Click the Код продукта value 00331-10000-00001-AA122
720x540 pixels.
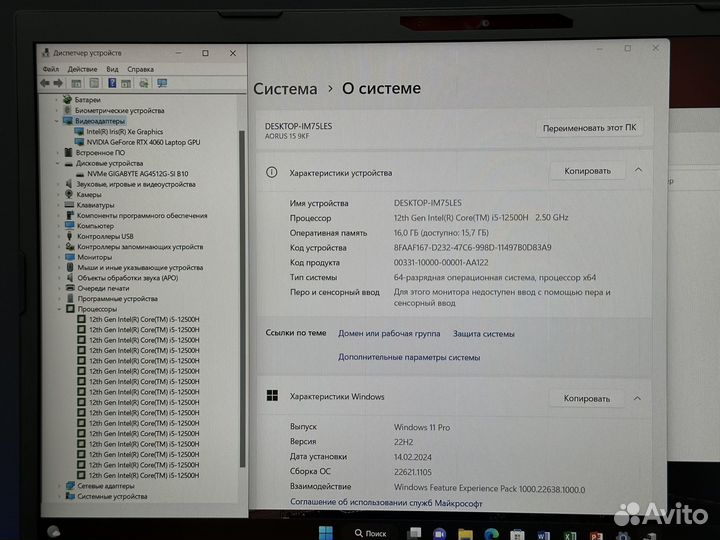coord(441,262)
